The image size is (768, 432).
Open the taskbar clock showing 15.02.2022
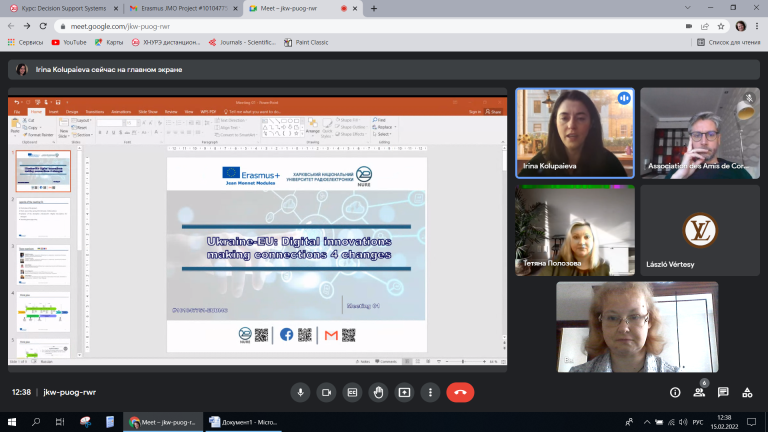coord(724,422)
